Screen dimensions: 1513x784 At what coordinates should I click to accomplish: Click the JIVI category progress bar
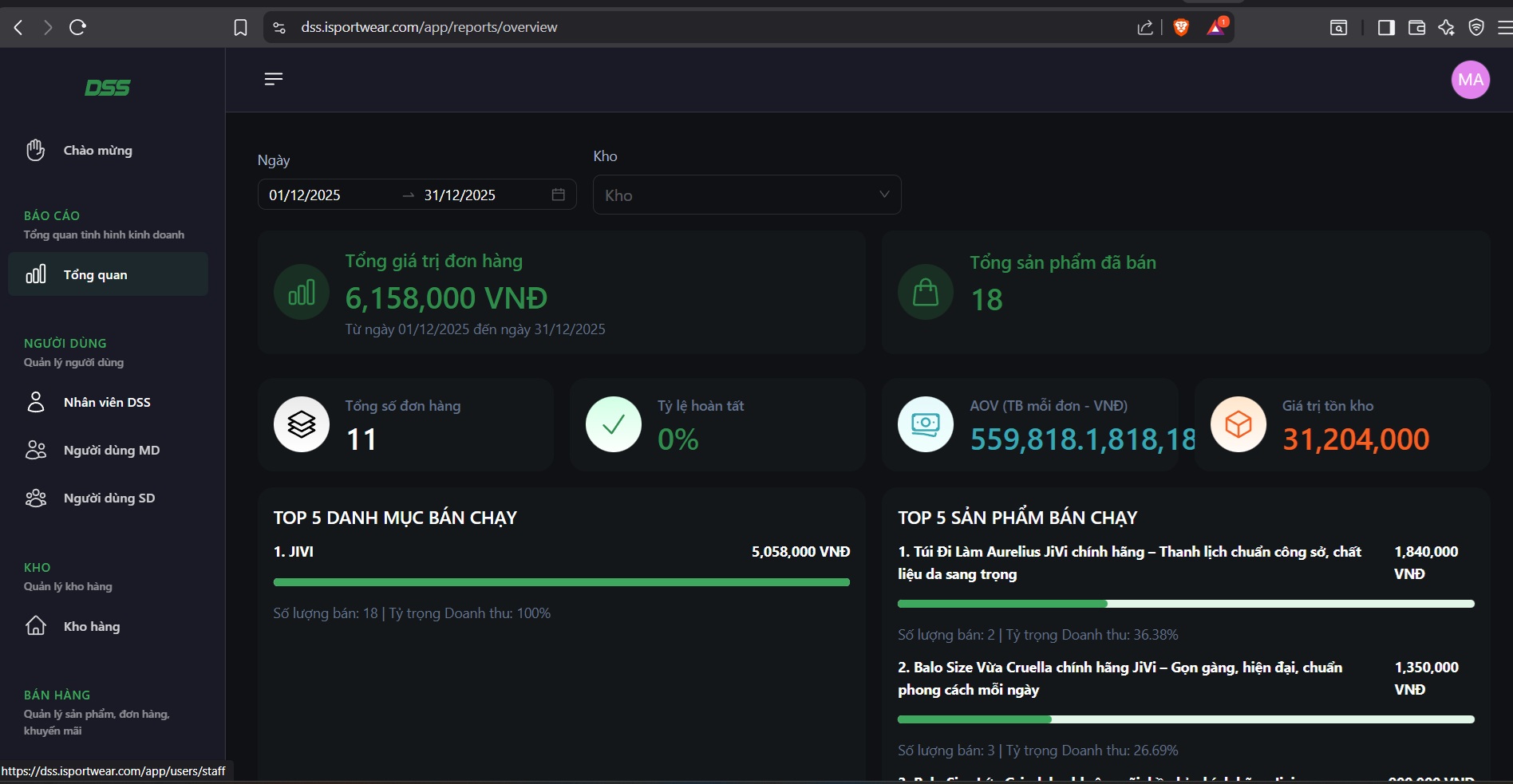click(561, 582)
